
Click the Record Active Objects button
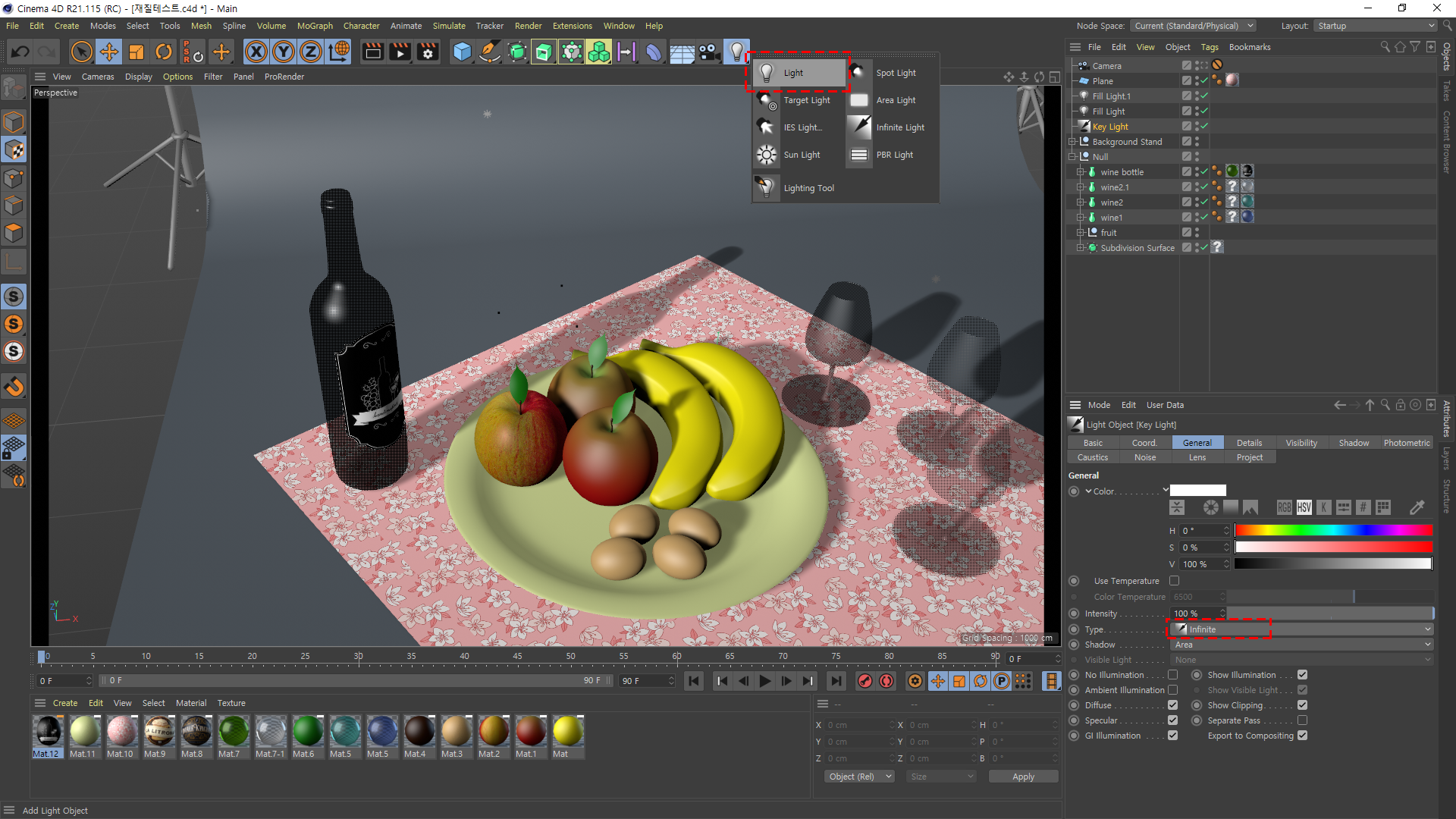[864, 681]
